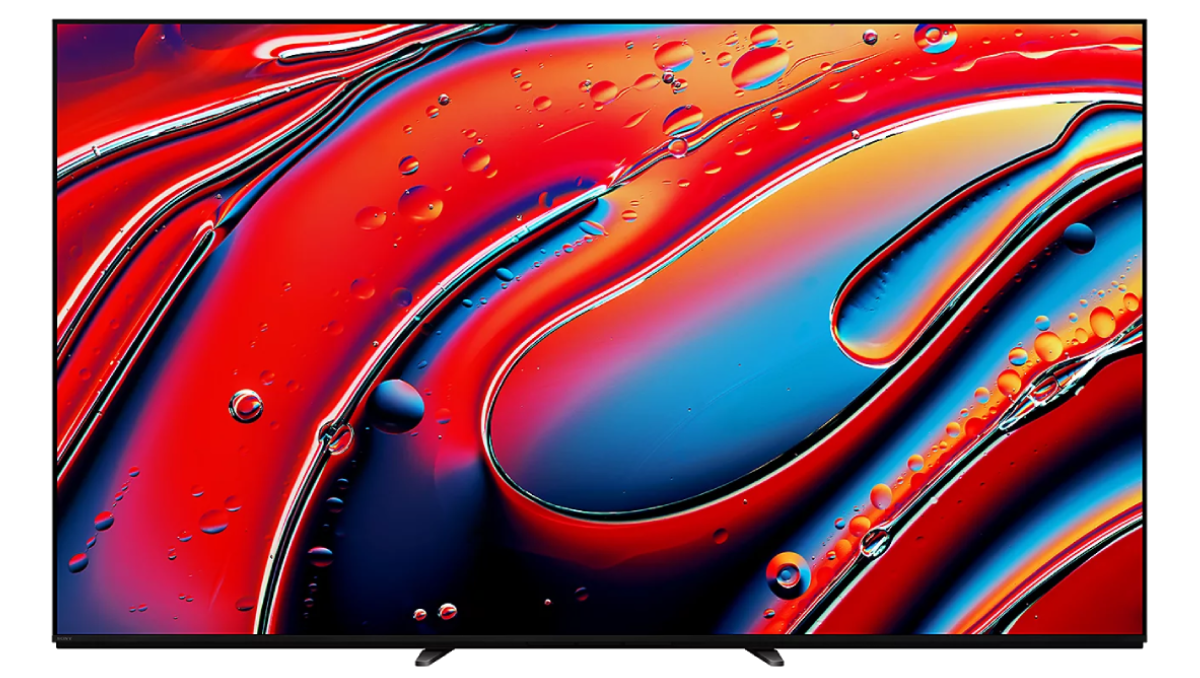Viewport: 1200px width, 678px height.
Task: Click the left TV stand foot
Action: click(x=428, y=656)
